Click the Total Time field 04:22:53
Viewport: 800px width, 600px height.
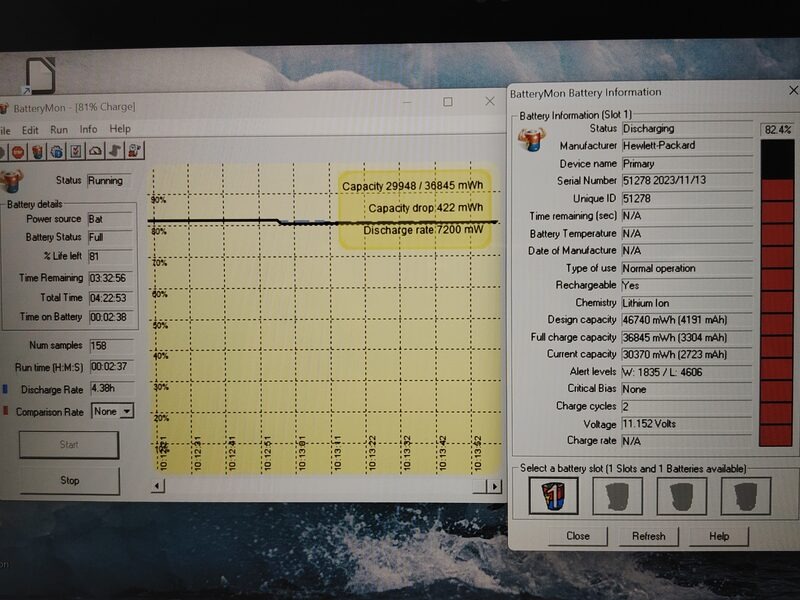tap(111, 297)
